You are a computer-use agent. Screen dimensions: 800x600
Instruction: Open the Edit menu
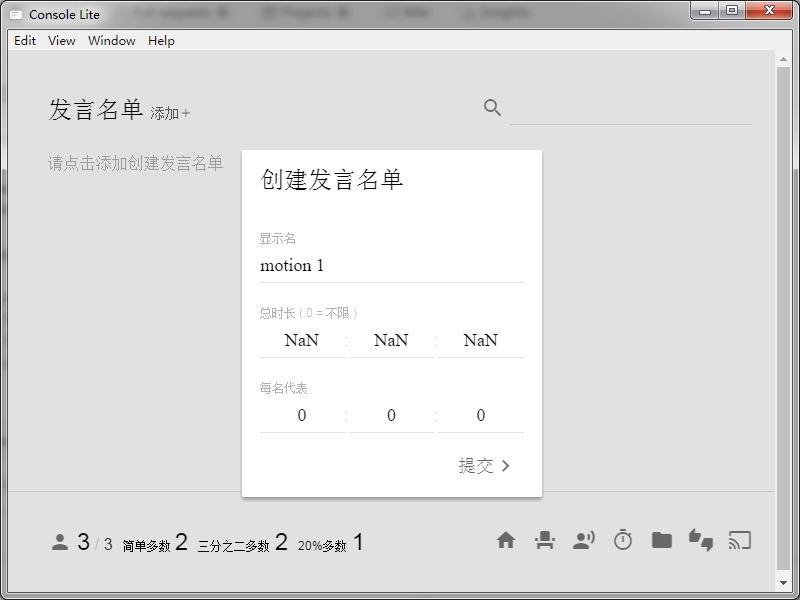(24, 41)
